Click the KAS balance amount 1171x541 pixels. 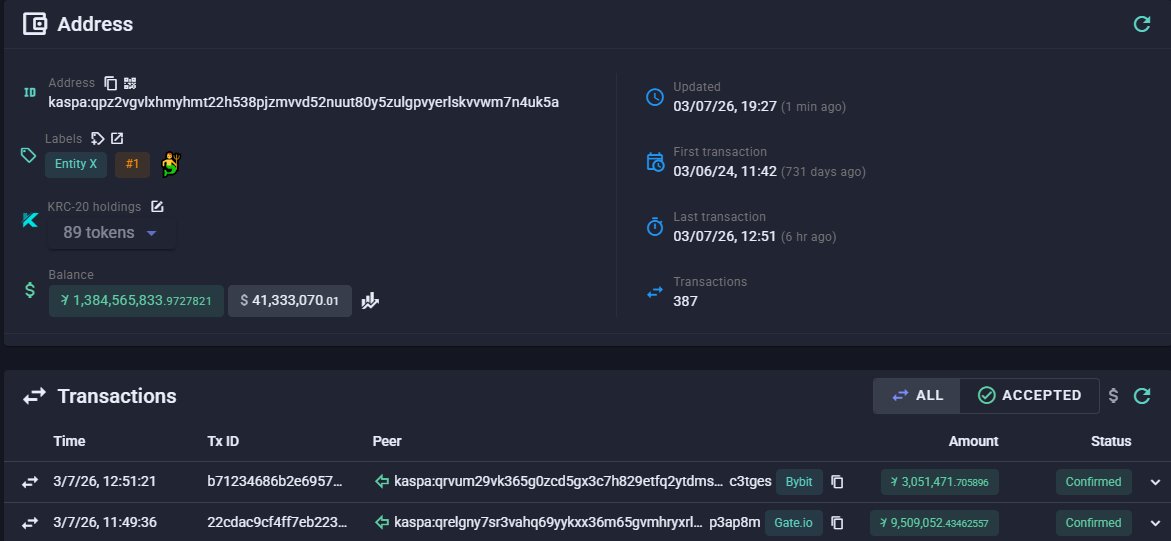point(136,300)
